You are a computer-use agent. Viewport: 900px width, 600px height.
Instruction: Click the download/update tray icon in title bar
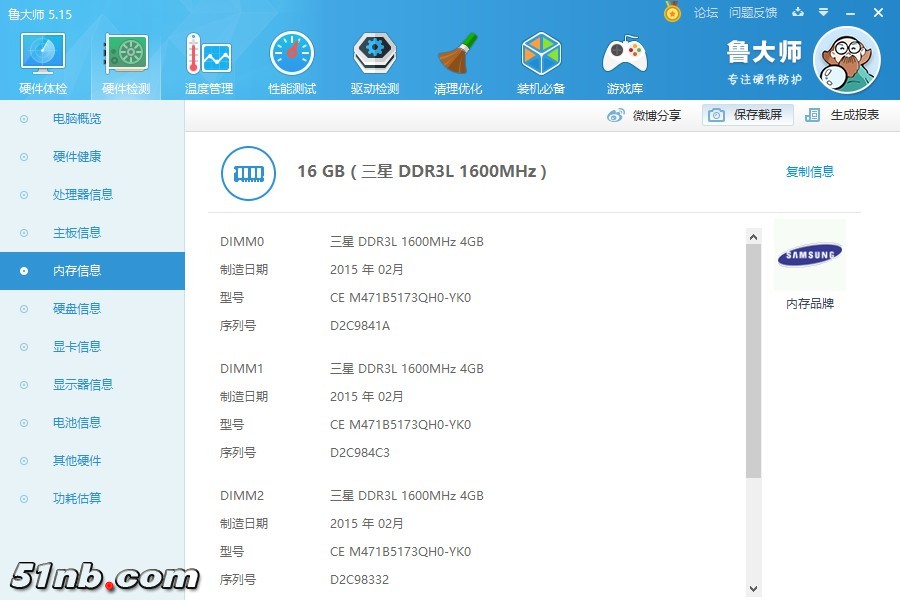(798, 12)
